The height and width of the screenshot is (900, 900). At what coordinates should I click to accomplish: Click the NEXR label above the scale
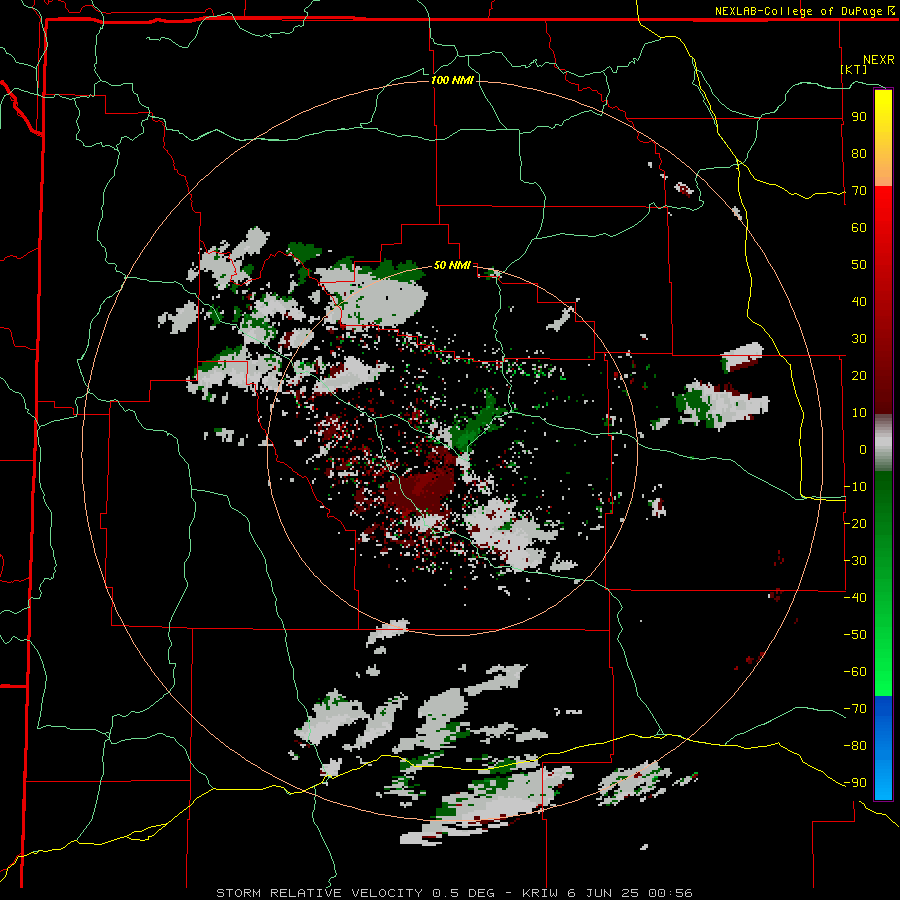(x=879, y=60)
